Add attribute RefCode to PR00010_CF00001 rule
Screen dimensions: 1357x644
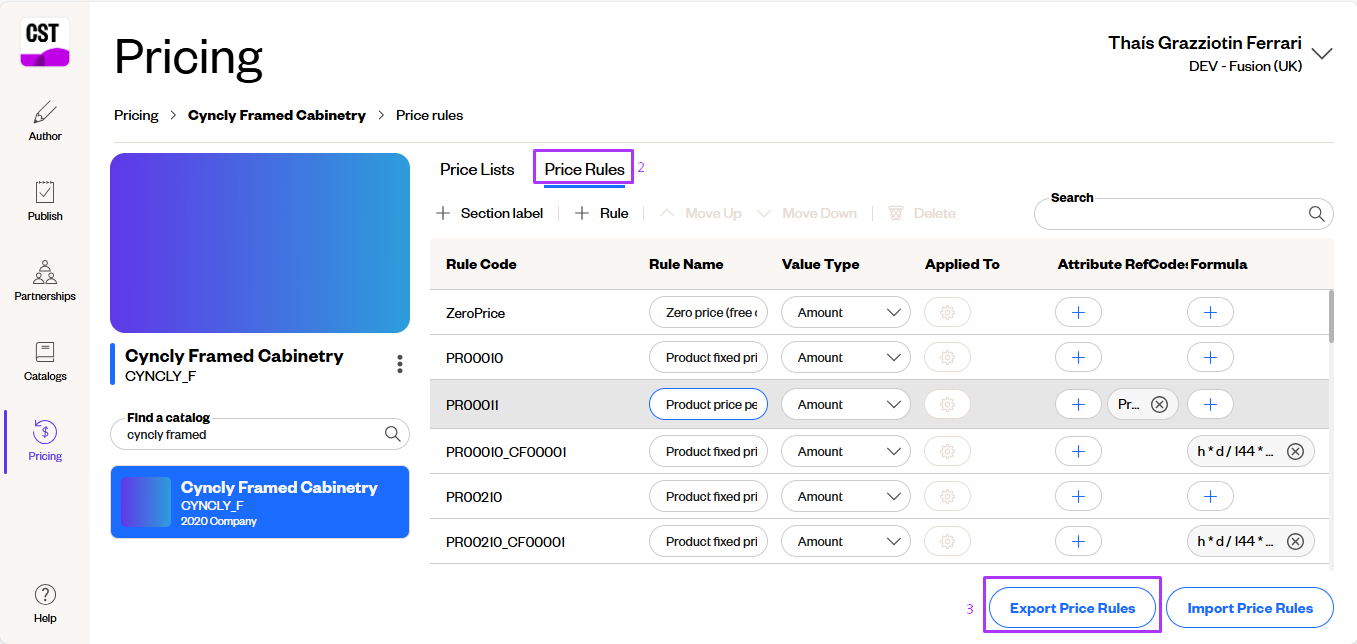1078,451
